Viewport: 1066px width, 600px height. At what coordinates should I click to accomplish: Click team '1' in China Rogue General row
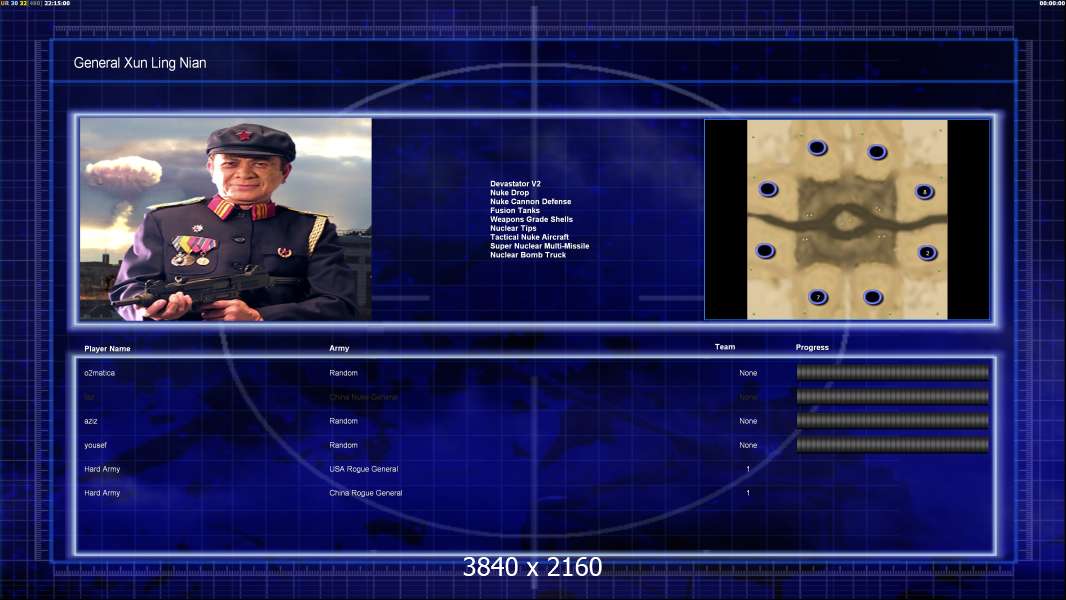[748, 493]
